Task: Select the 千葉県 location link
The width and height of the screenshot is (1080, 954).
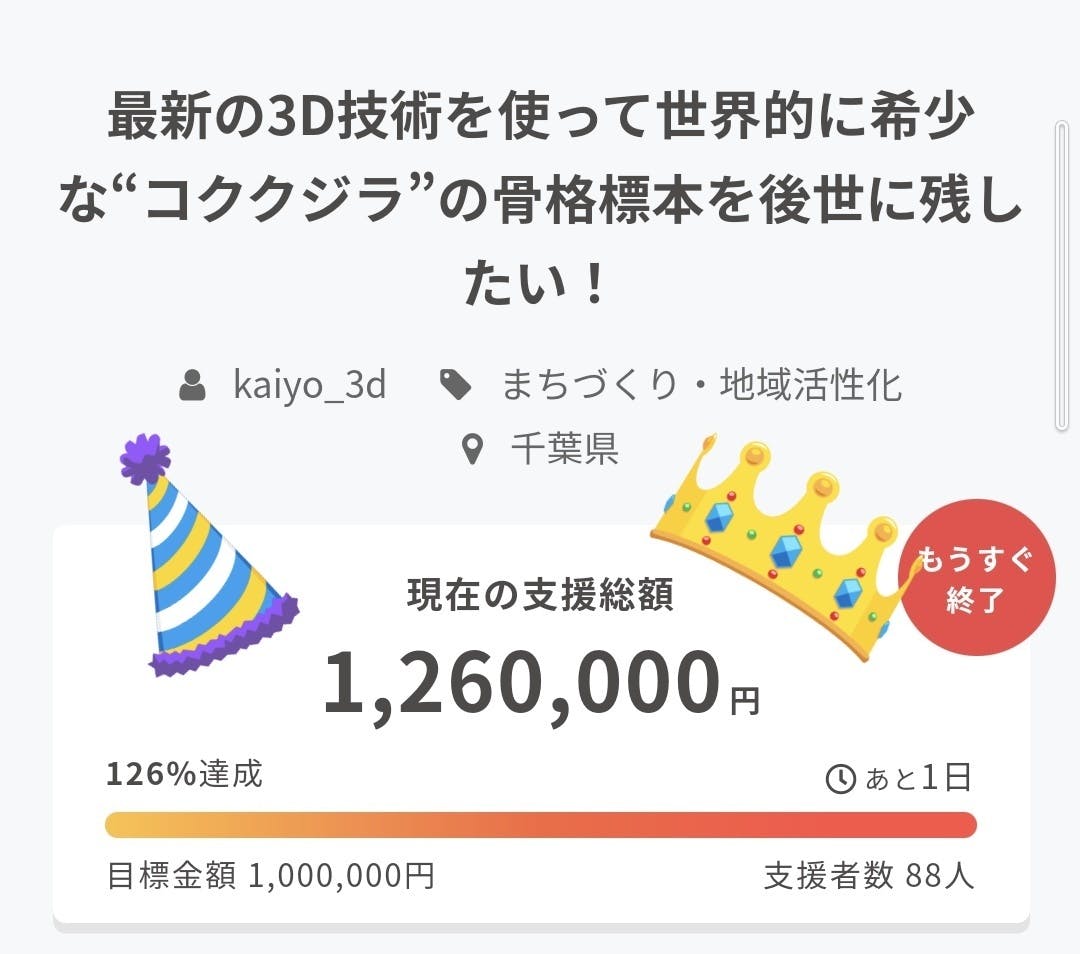Action: [x=564, y=450]
